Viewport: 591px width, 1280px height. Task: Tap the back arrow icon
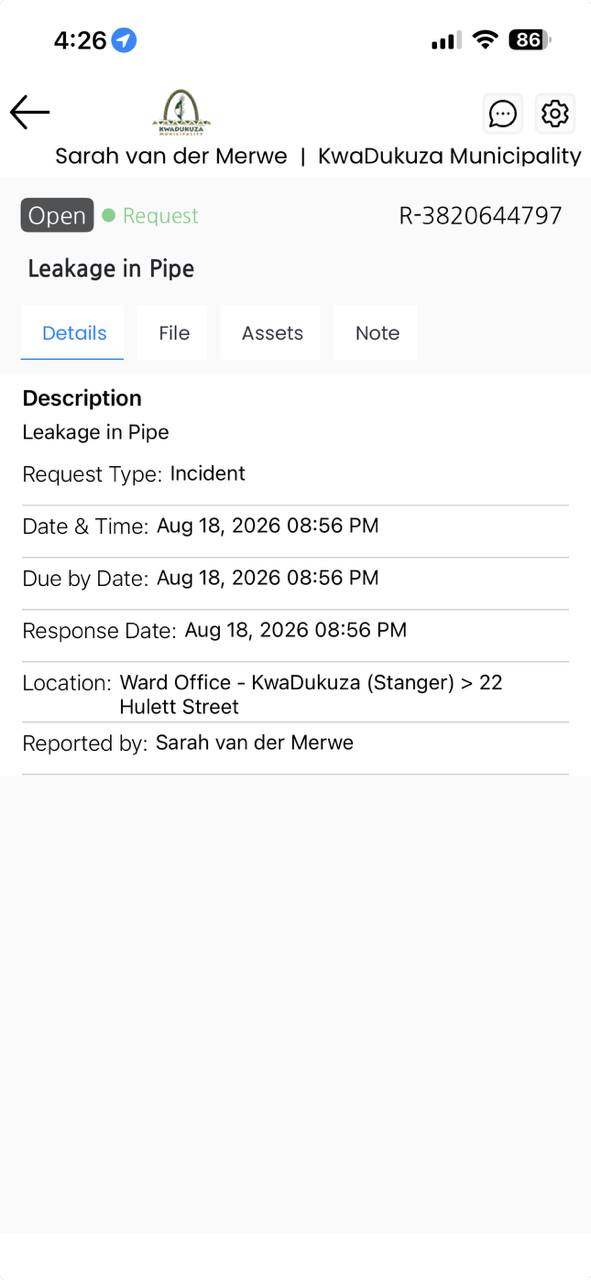click(30, 113)
